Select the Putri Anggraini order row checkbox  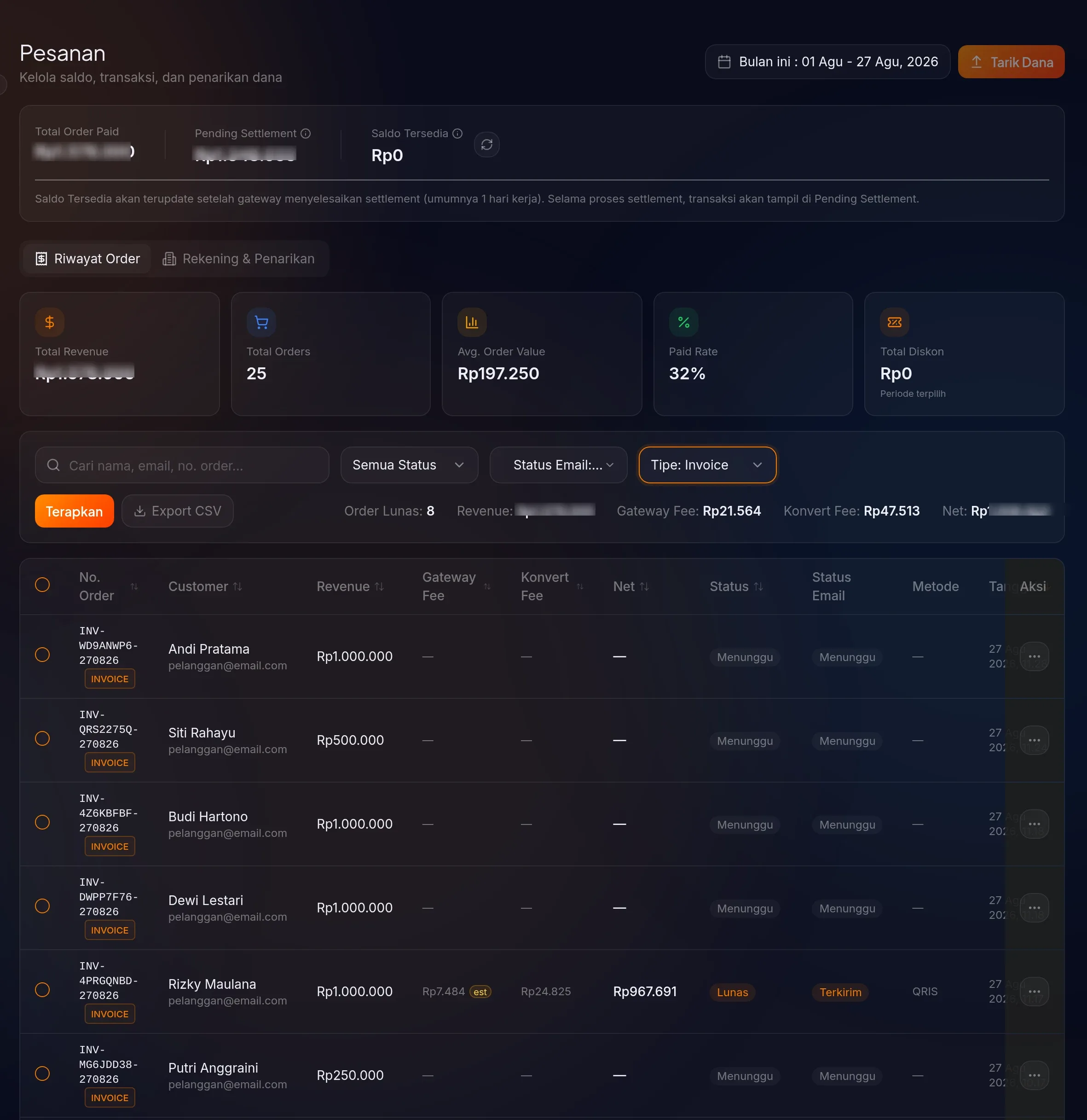point(42,1074)
